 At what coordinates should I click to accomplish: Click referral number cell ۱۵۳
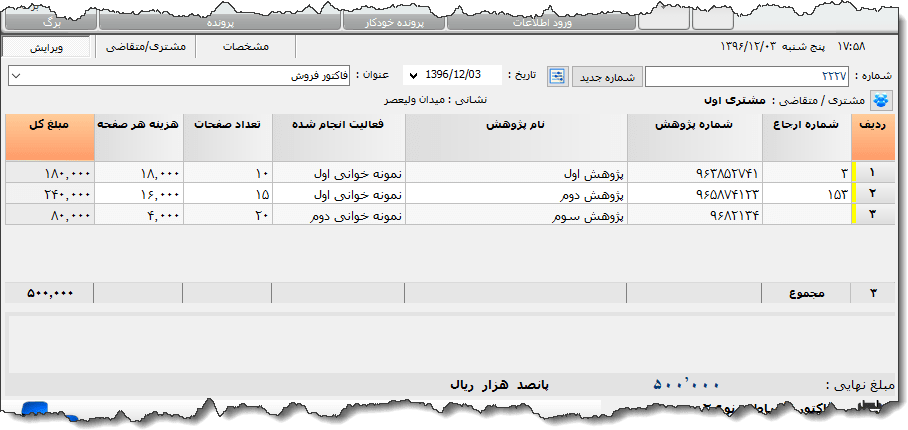pos(806,193)
